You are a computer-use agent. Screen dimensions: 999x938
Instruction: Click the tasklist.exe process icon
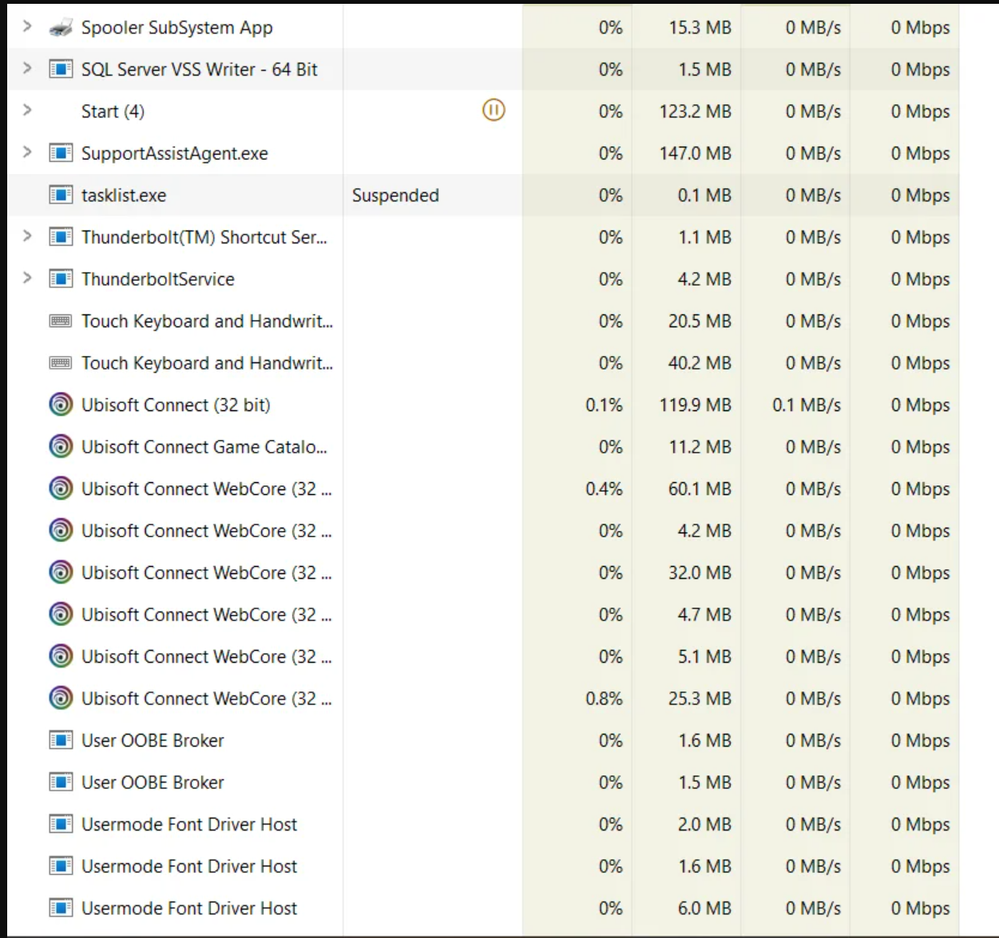[x=61, y=196]
